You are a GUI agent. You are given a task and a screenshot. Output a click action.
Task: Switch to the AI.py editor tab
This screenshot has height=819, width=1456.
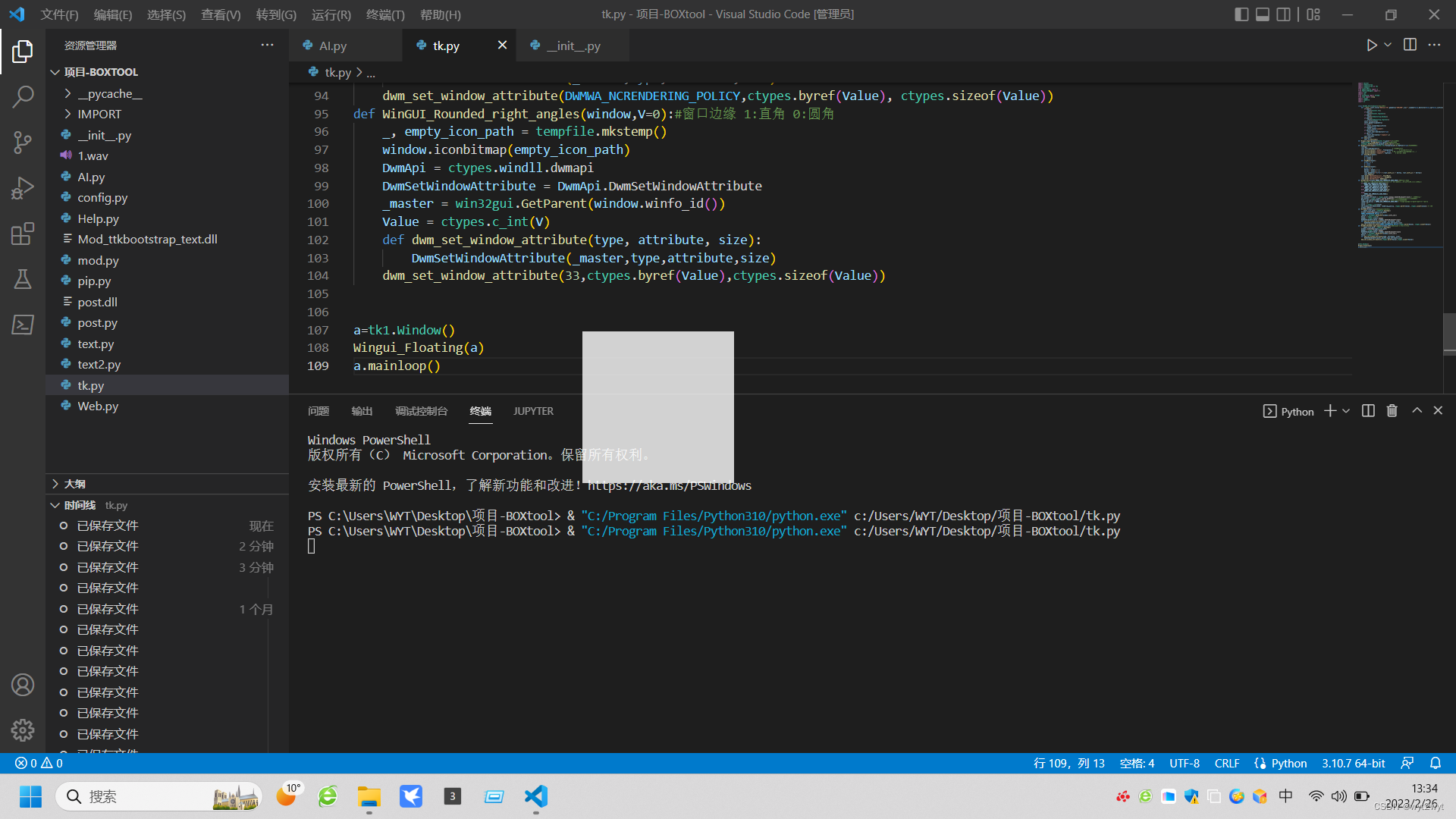[333, 45]
